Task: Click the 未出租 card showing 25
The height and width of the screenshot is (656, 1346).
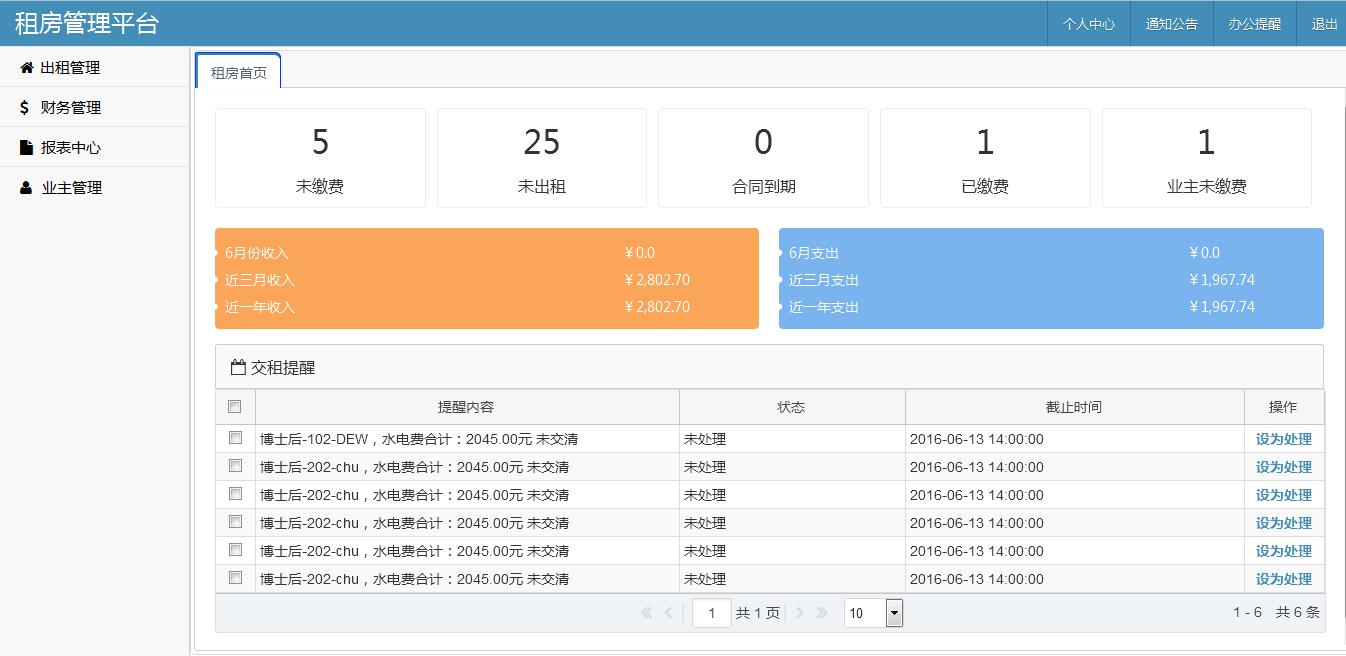Action: [541, 158]
